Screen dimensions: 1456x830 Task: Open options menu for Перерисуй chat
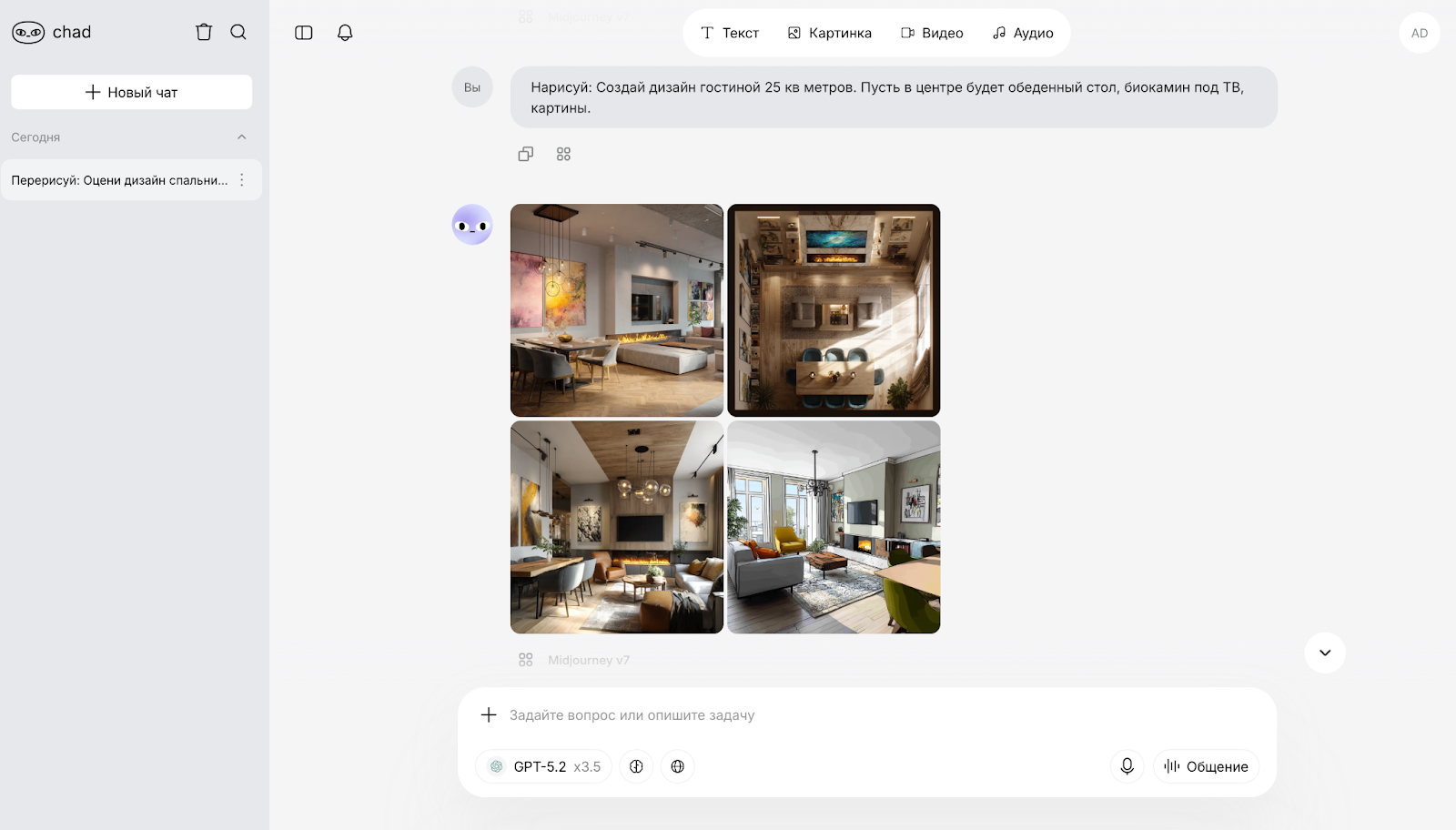coord(242,180)
